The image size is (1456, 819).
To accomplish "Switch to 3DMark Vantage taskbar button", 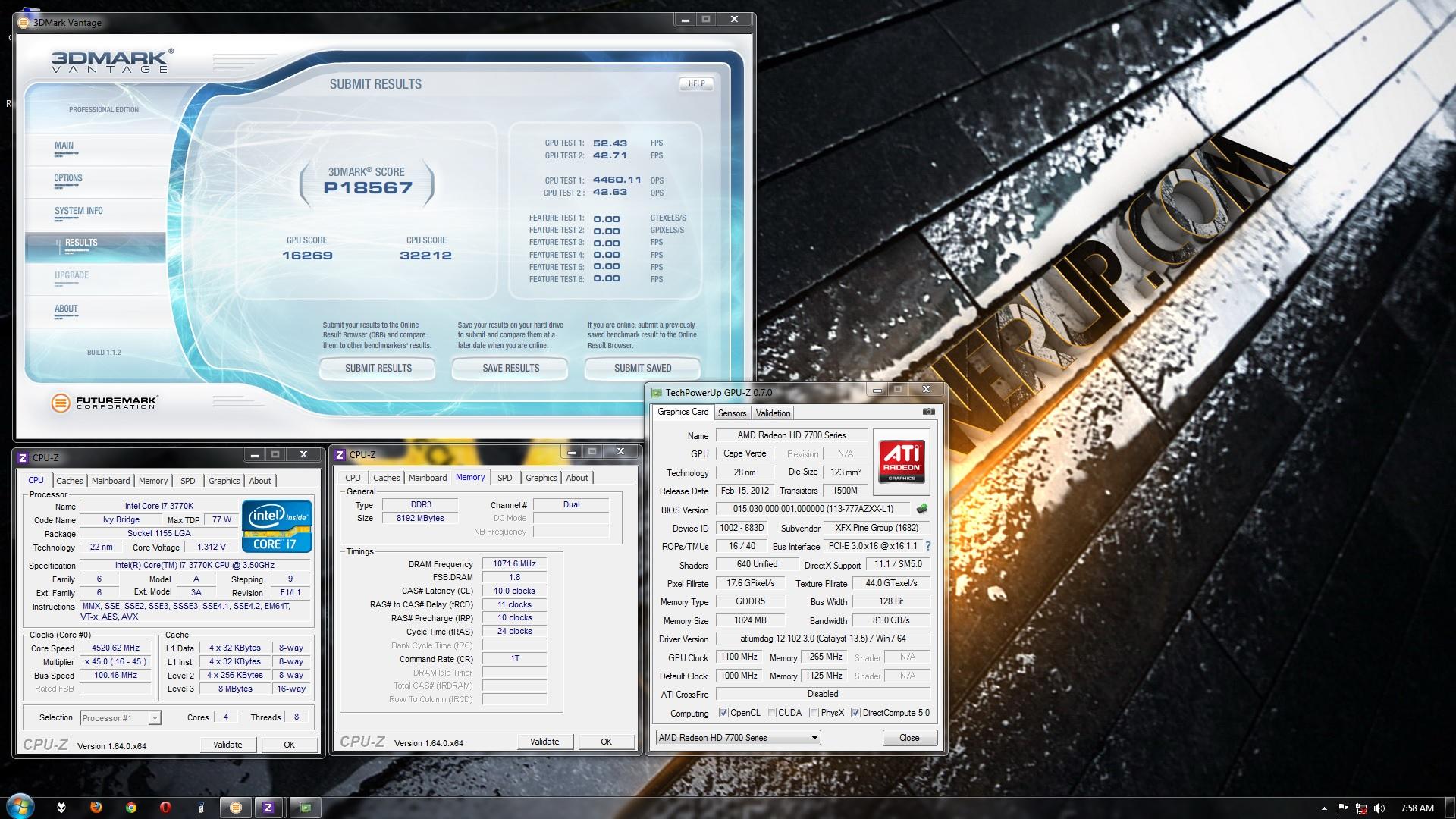I will (235, 808).
